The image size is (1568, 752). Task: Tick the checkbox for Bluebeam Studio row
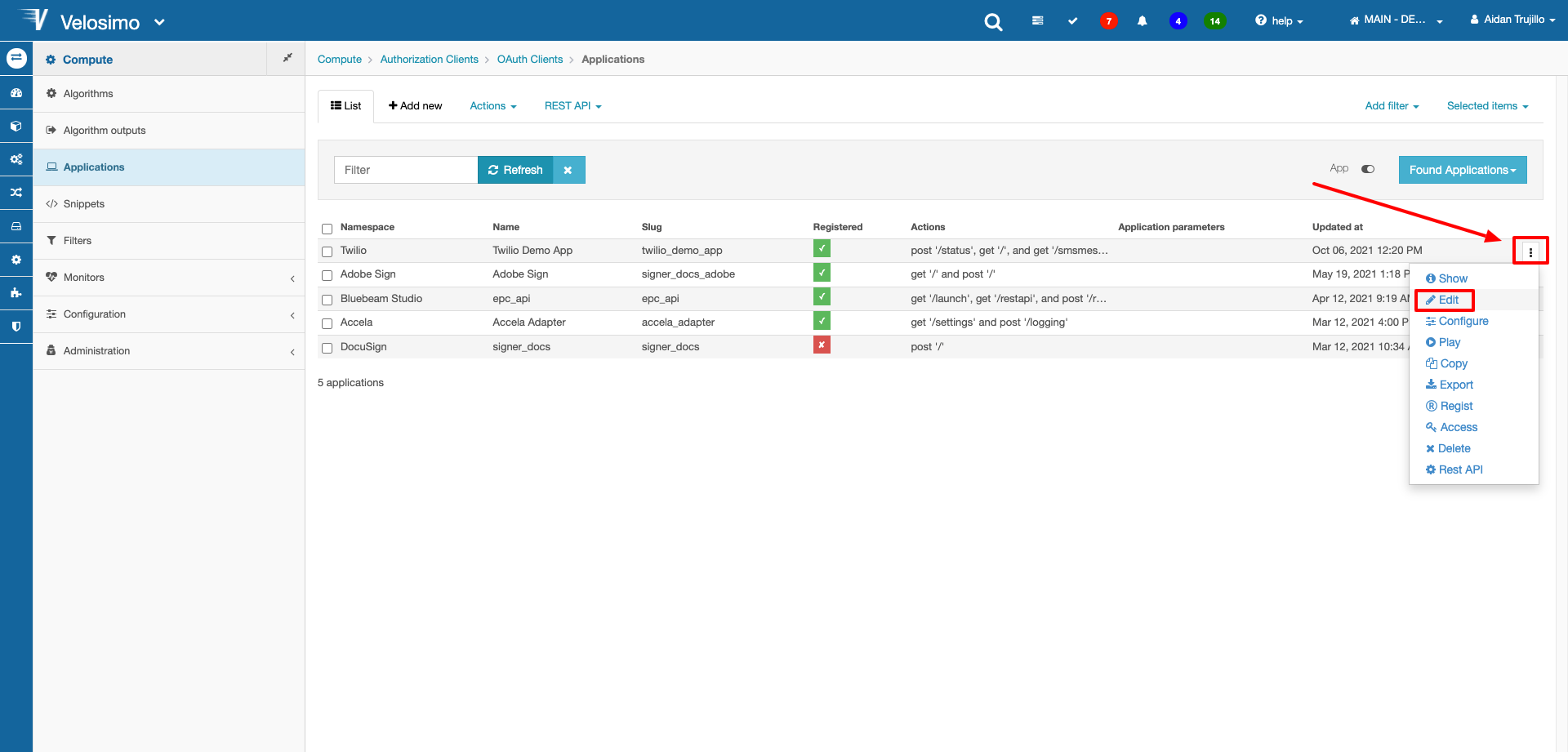point(327,300)
